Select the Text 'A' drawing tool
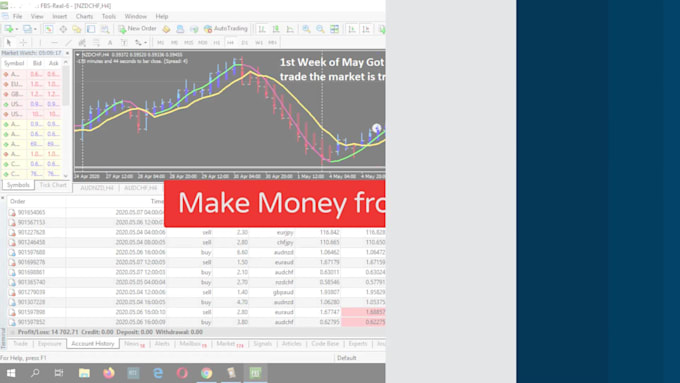Screen dimensions: 680x383 click(x=110, y=43)
